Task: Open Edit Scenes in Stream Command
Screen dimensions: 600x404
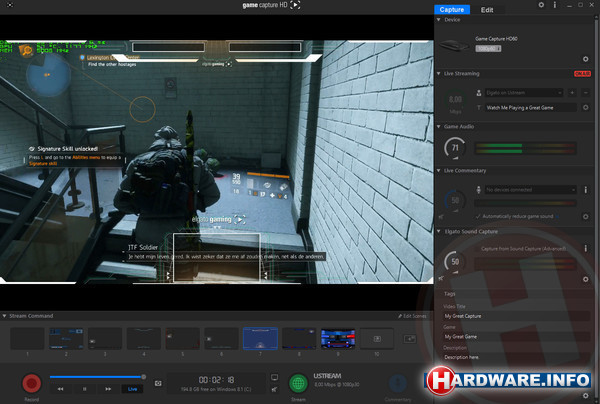Action: tap(412, 316)
